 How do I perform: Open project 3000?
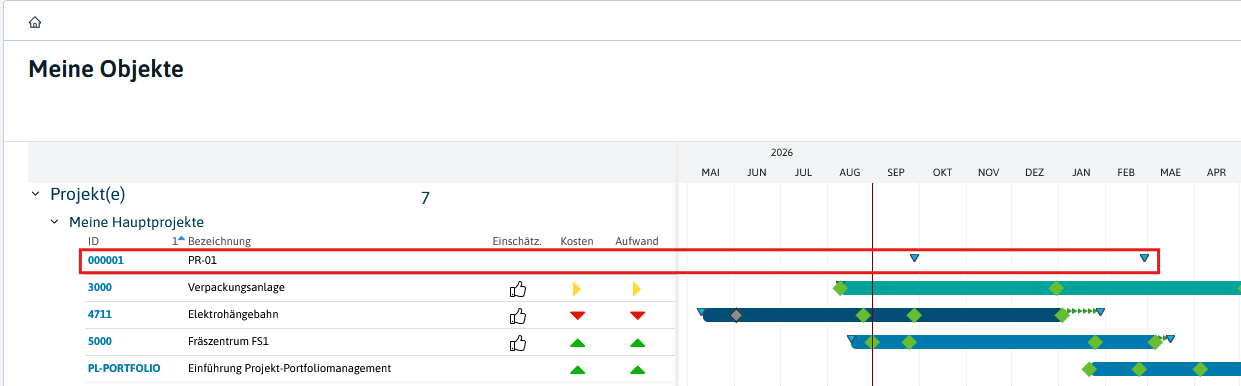pyautogui.click(x=100, y=287)
